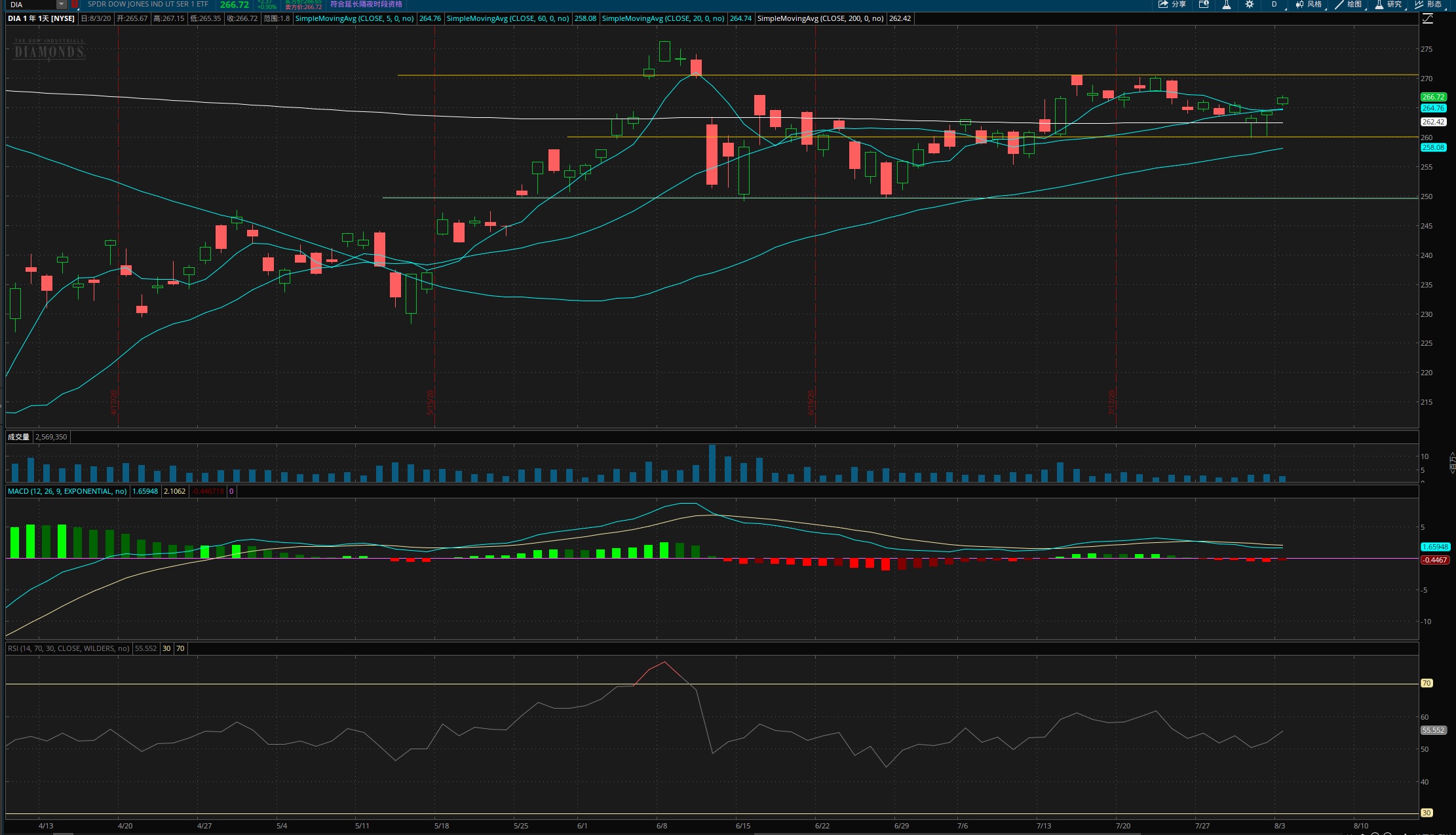Viewport: 1456px width, 835px height.
Task: Click the price axis scale icon top right
Action: [1427, 18]
